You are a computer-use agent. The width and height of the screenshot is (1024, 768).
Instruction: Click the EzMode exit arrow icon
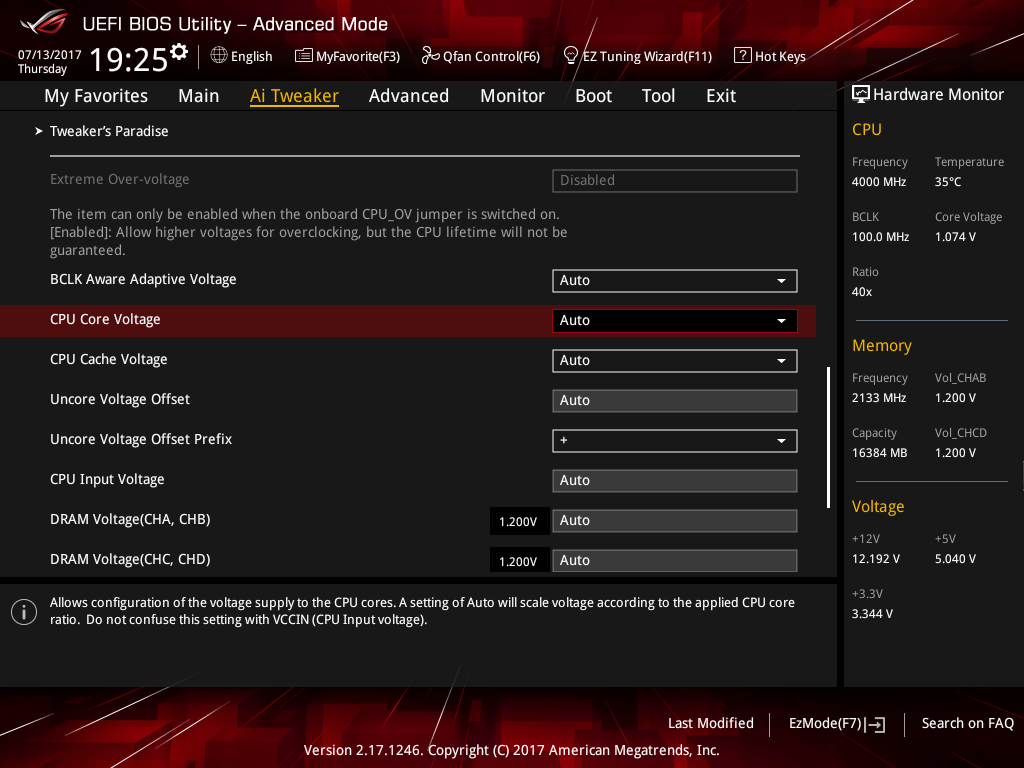click(x=876, y=724)
